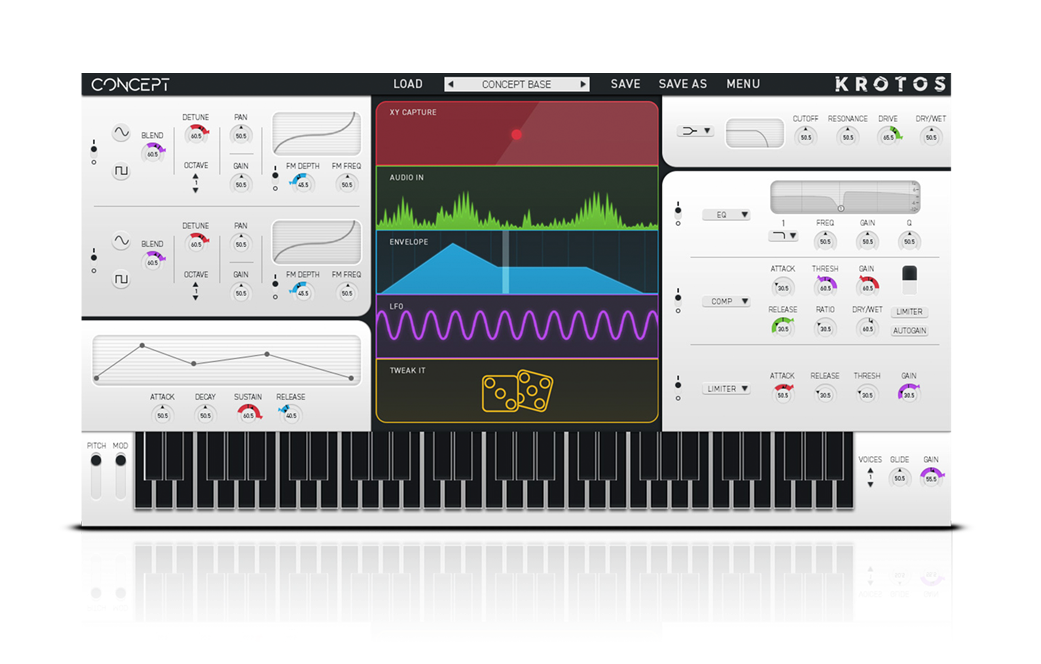Click oscillator 2 FM Freq knob
The width and height of the screenshot is (1041, 664).
[x=347, y=292]
